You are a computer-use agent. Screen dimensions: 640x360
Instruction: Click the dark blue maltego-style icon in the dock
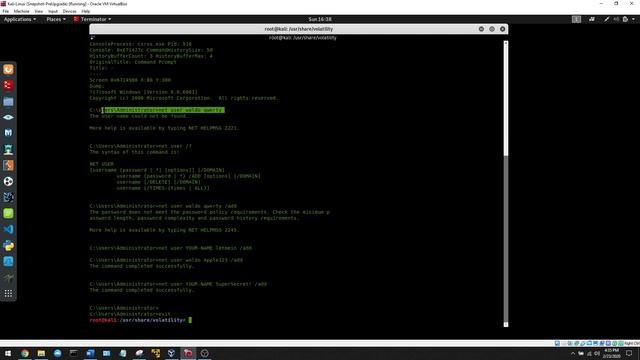point(8,197)
